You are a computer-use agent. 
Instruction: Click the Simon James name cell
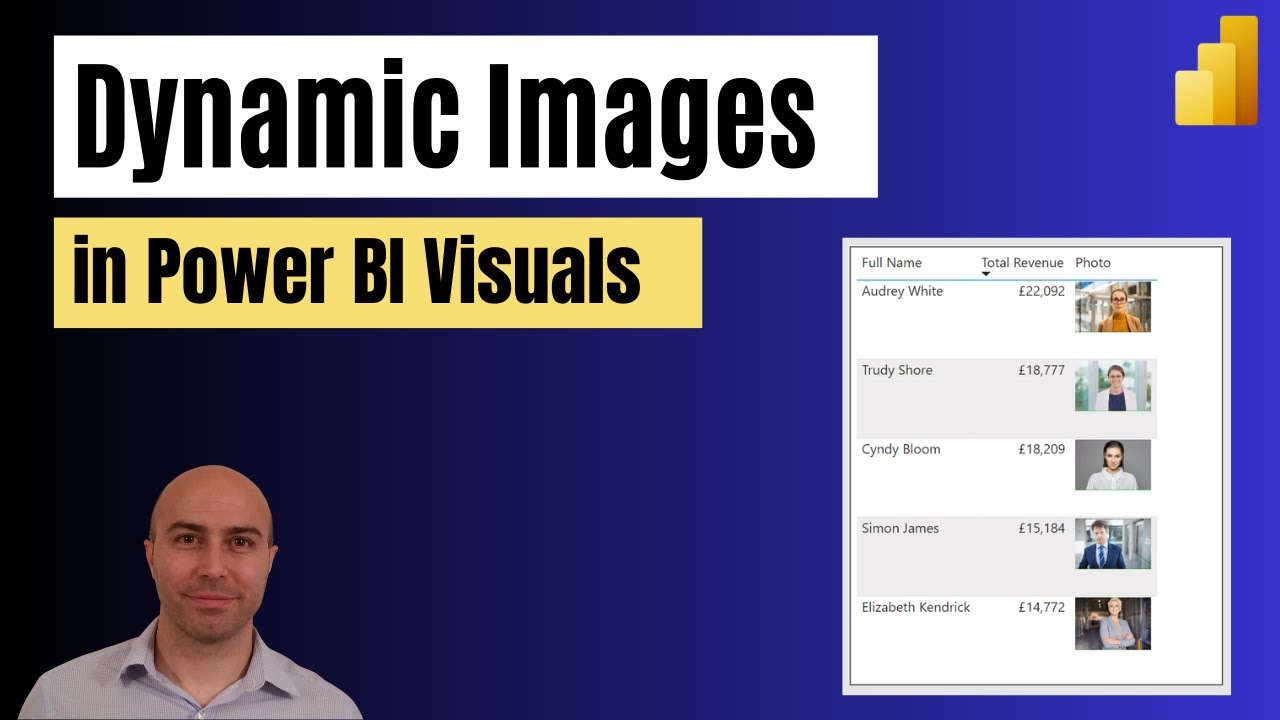pyautogui.click(x=900, y=528)
